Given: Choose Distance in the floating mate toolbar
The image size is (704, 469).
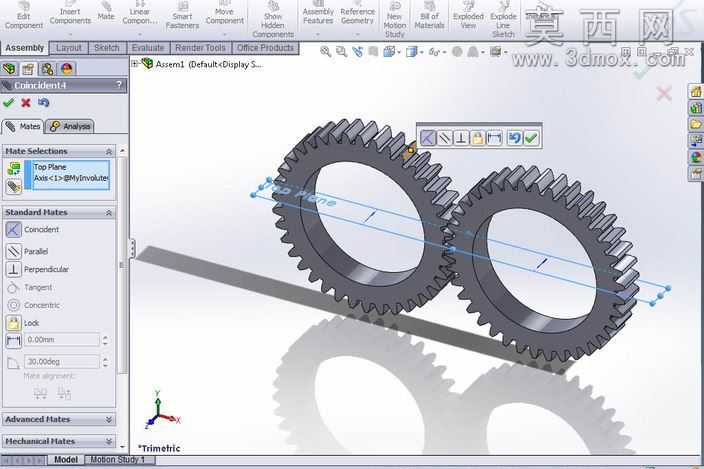Looking at the screenshot, I should coord(494,138).
